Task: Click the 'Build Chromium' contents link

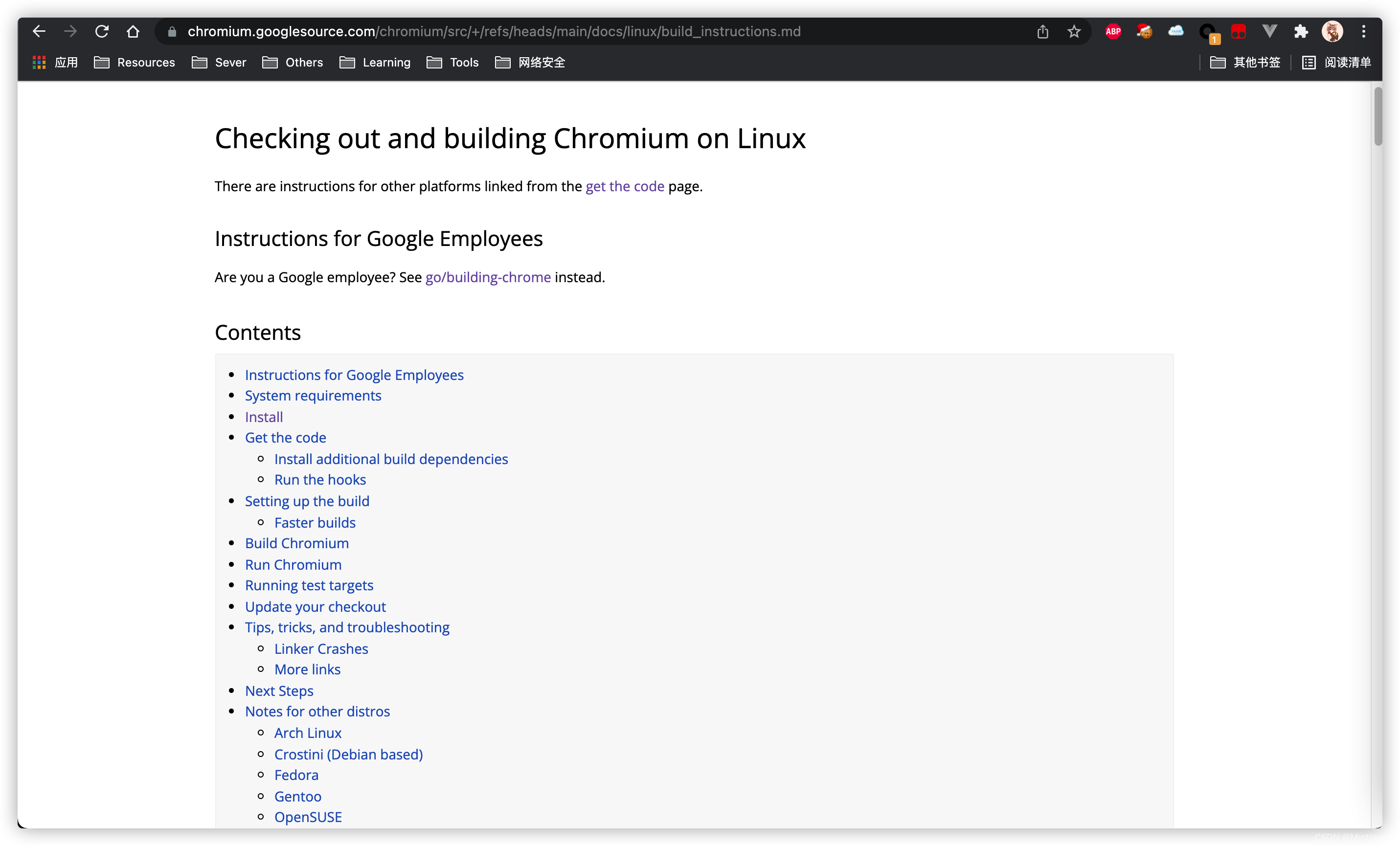Action: click(296, 543)
